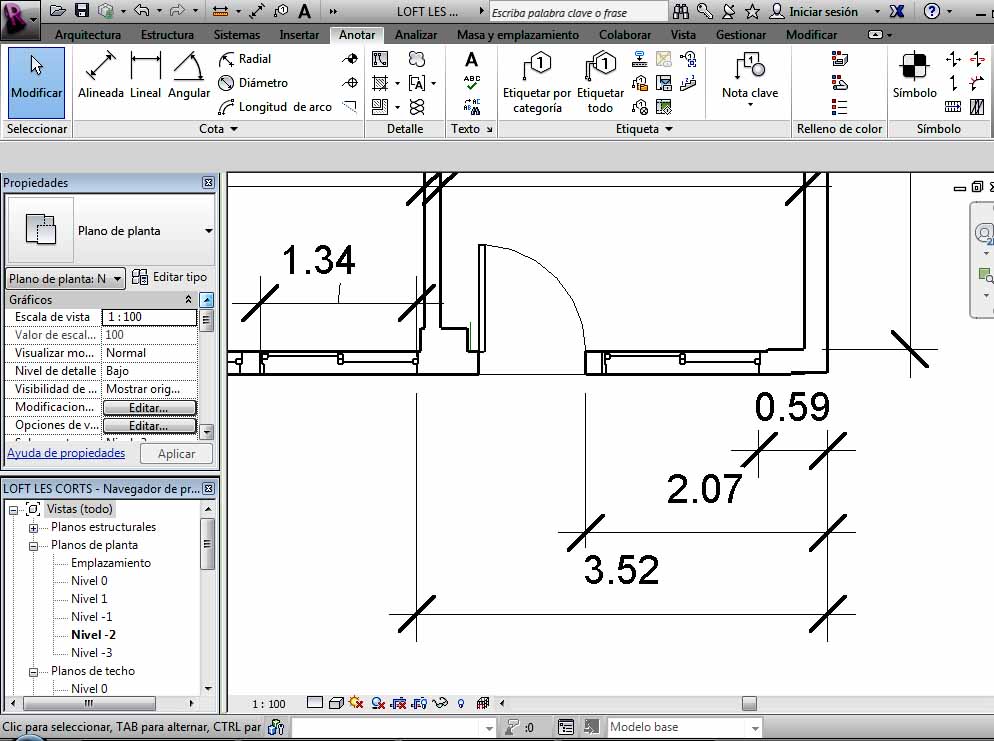Click the Diámetro dimension tool
This screenshot has height=741, width=994.
(253, 83)
